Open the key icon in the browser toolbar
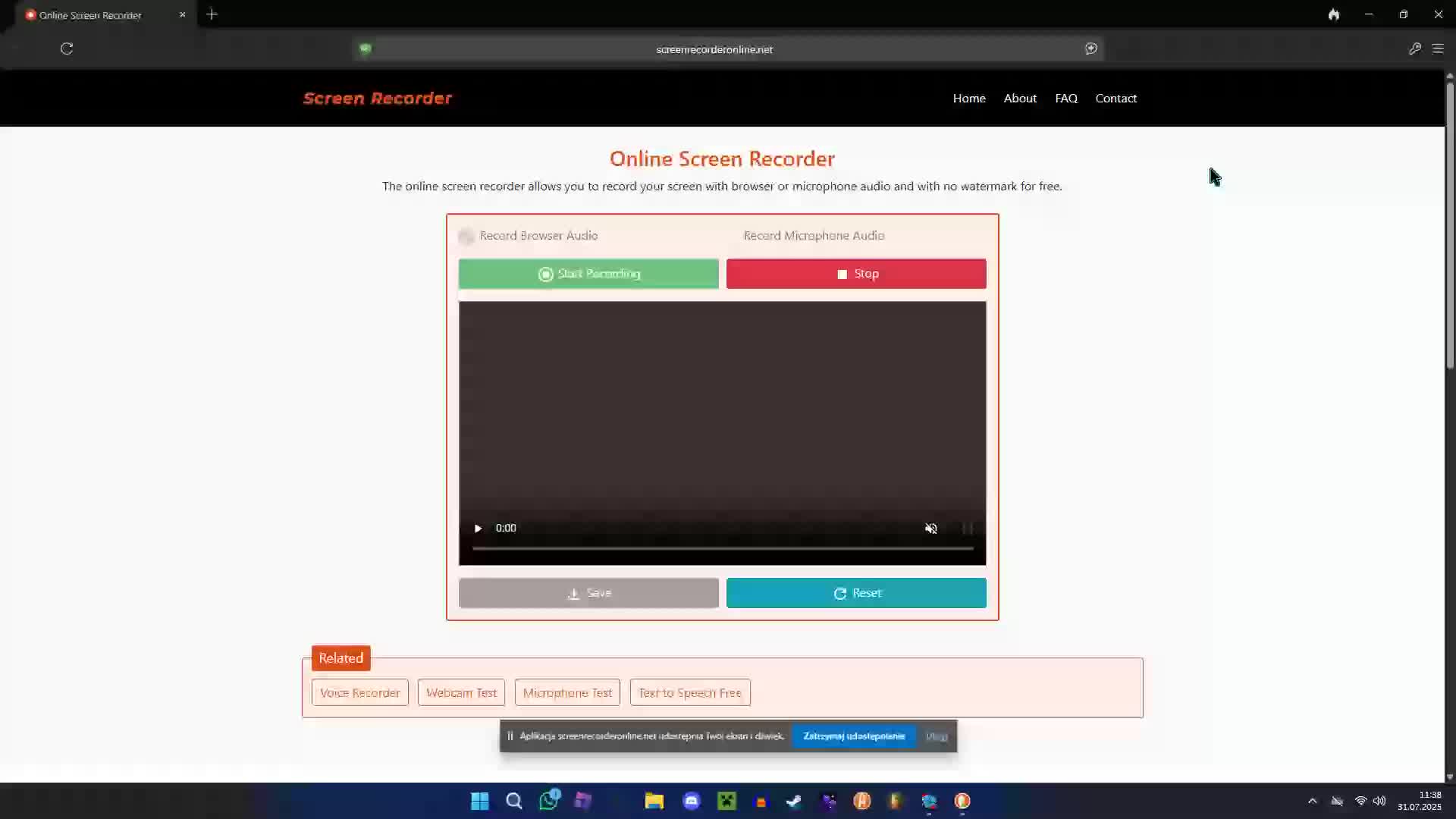Screen dimensions: 1456x819 click(1414, 49)
